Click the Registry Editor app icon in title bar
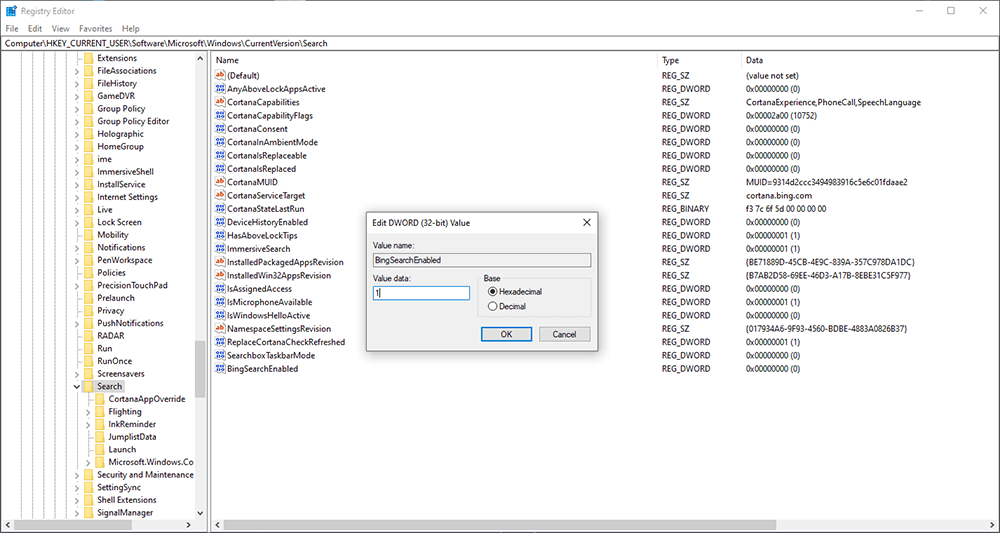1000x533 pixels. pos(11,11)
